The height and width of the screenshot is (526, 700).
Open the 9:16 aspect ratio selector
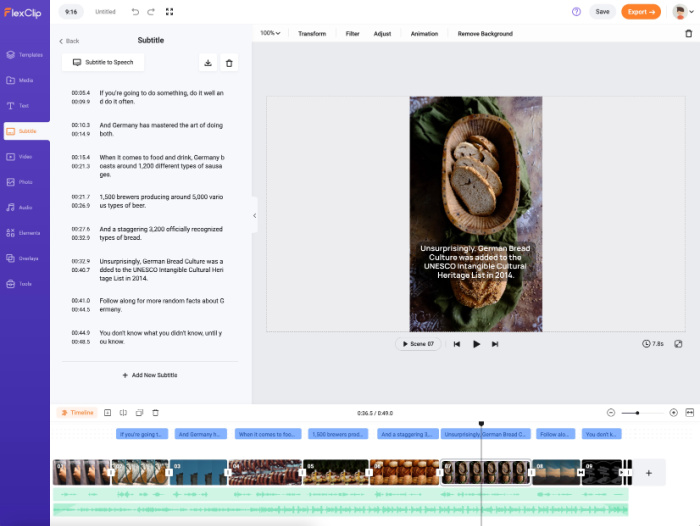point(71,12)
